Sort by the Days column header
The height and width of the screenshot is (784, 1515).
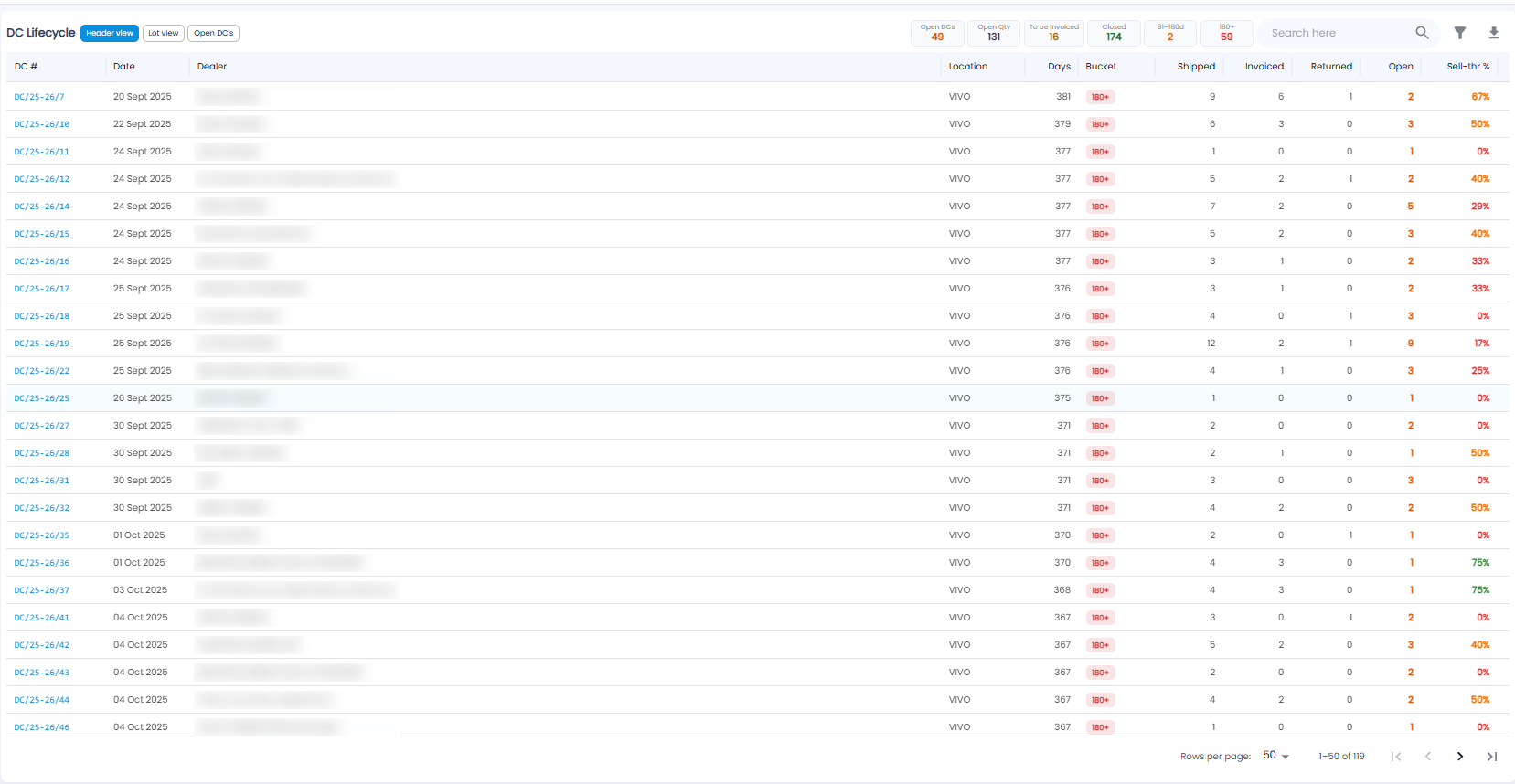click(x=1059, y=67)
